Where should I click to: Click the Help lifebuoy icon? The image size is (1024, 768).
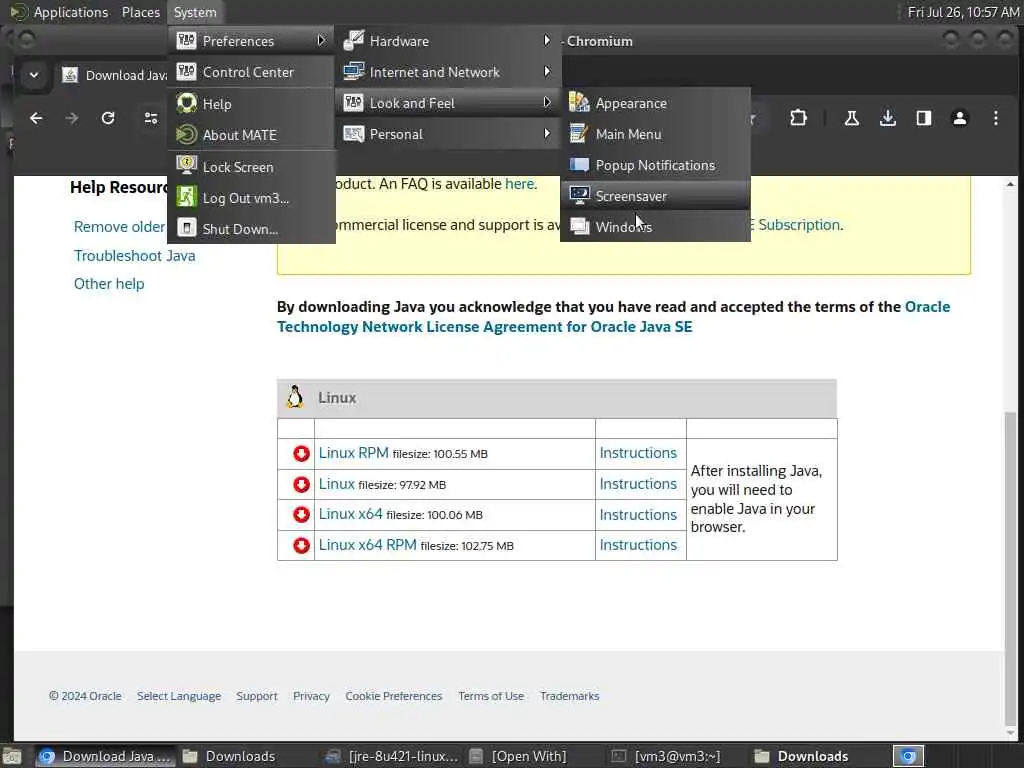[187, 103]
